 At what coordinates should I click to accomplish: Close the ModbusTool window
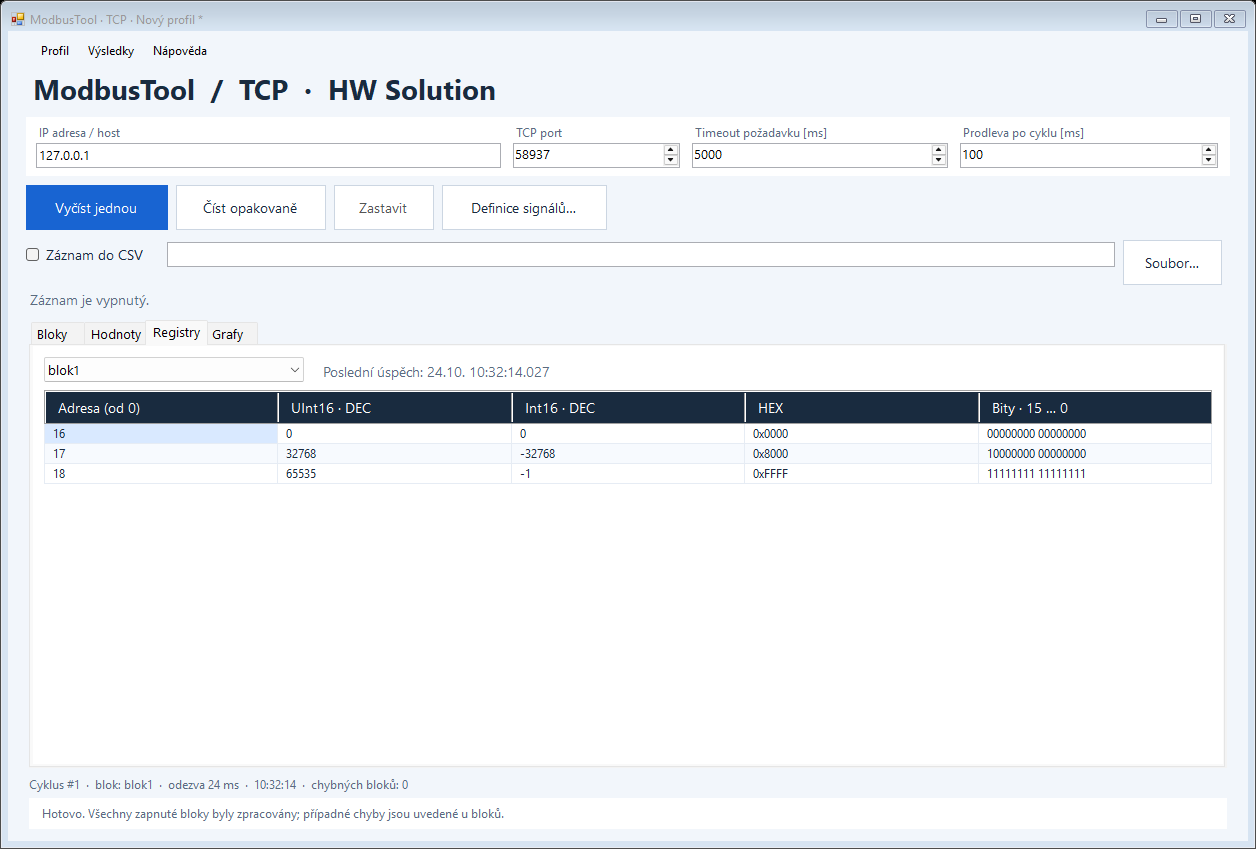pos(1229,18)
